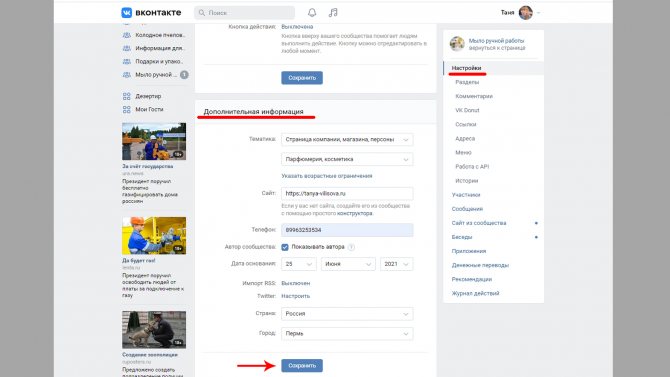The width and height of the screenshot is (670, 377).
Task: Click the group icon beside Подарки и упако
Action: pyautogui.click(x=126, y=62)
